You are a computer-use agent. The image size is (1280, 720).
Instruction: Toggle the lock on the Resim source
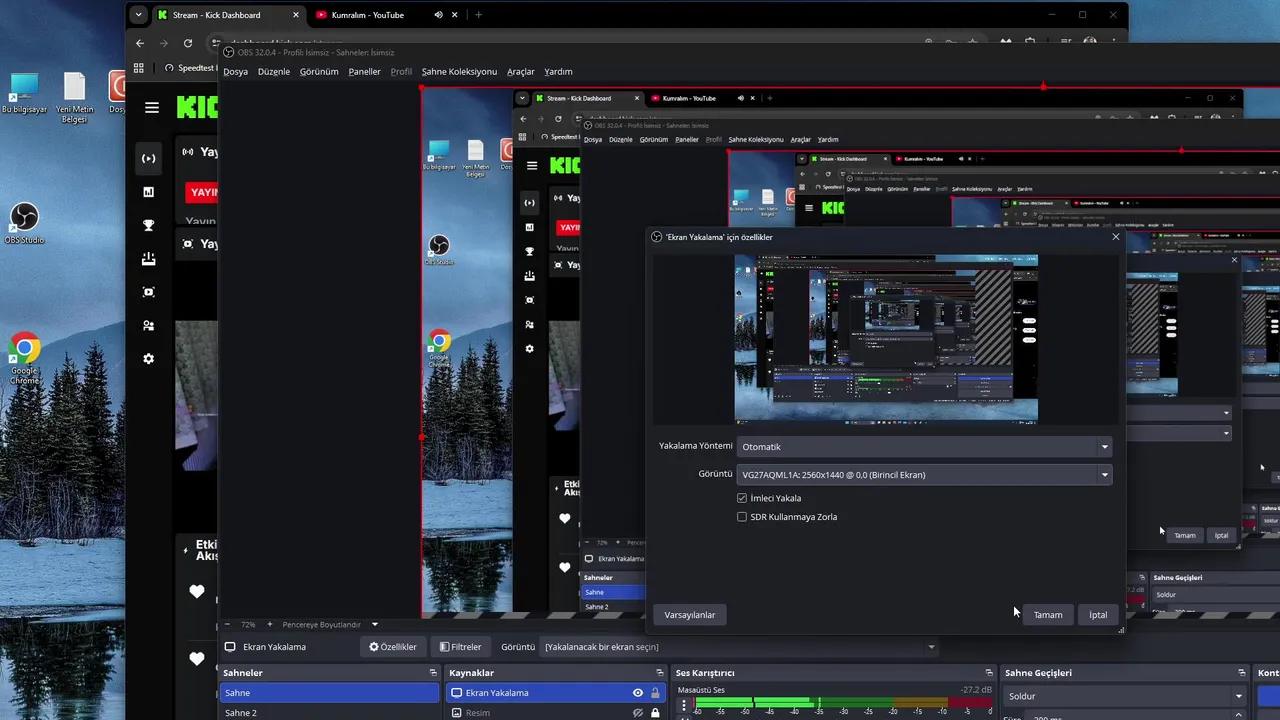pos(655,713)
